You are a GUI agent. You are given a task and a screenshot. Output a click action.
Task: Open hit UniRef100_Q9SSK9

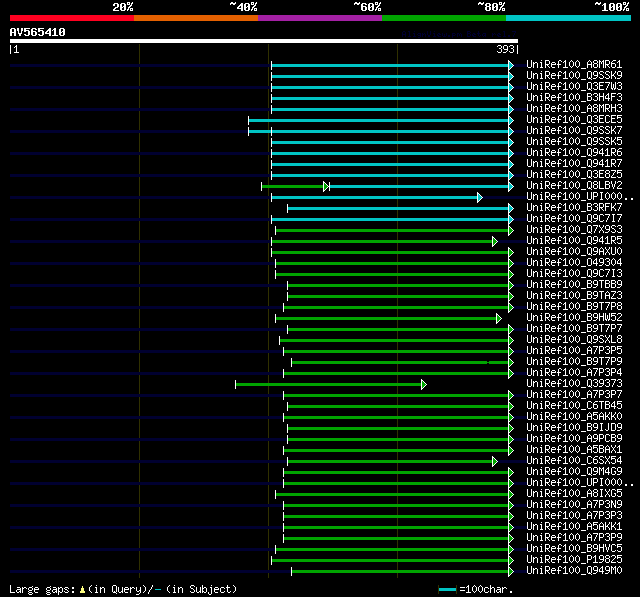coord(574,75)
